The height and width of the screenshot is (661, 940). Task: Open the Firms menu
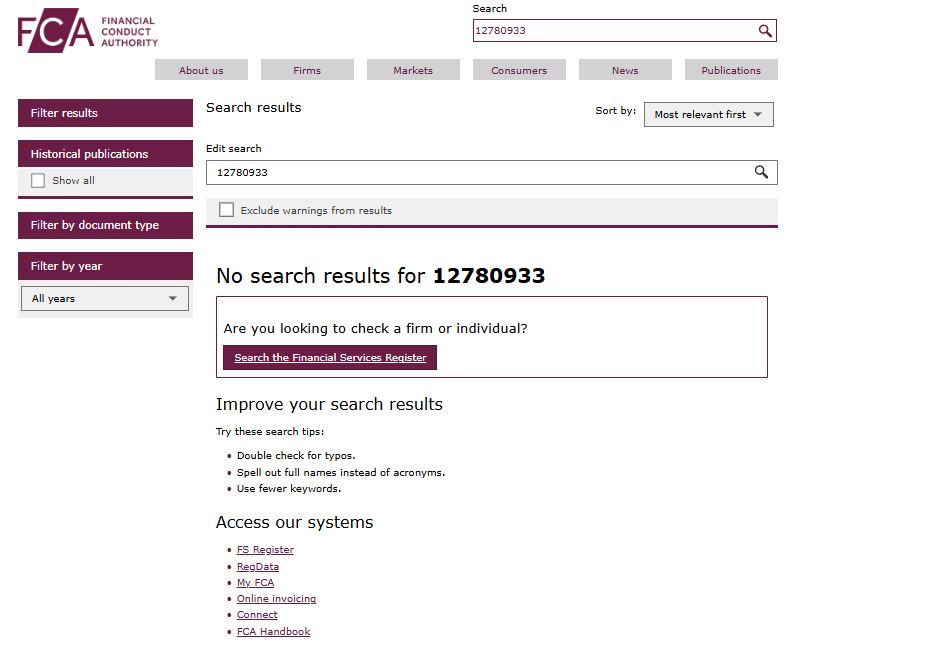[x=307, y=70]
